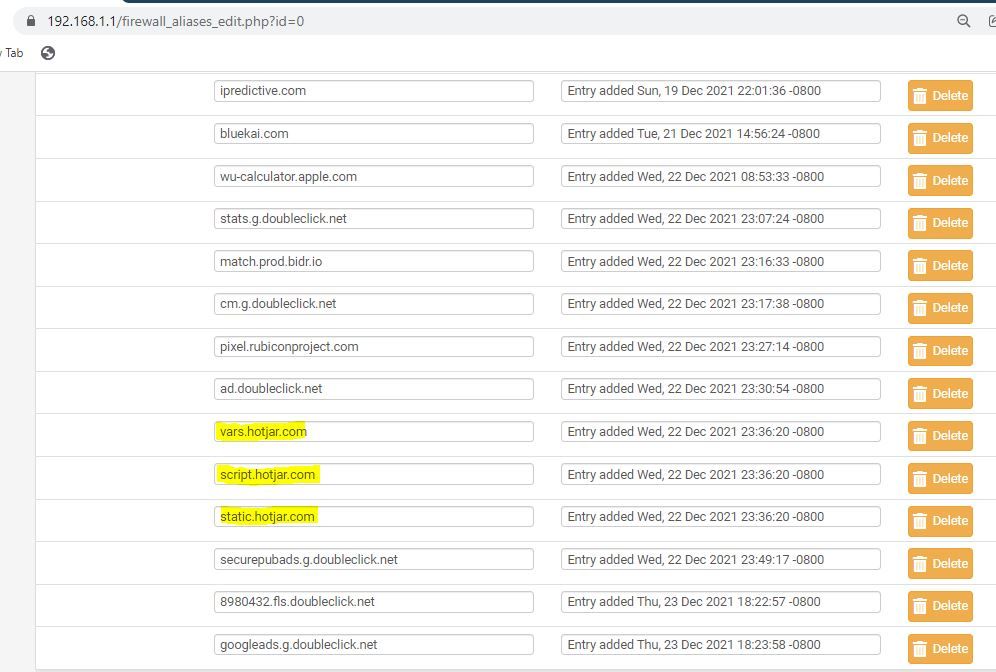Edit description dated 19 Dec 2021 22:01:36
Viewport: 996px width, 672px height.
pyautogui.click(x=721, y=91)
